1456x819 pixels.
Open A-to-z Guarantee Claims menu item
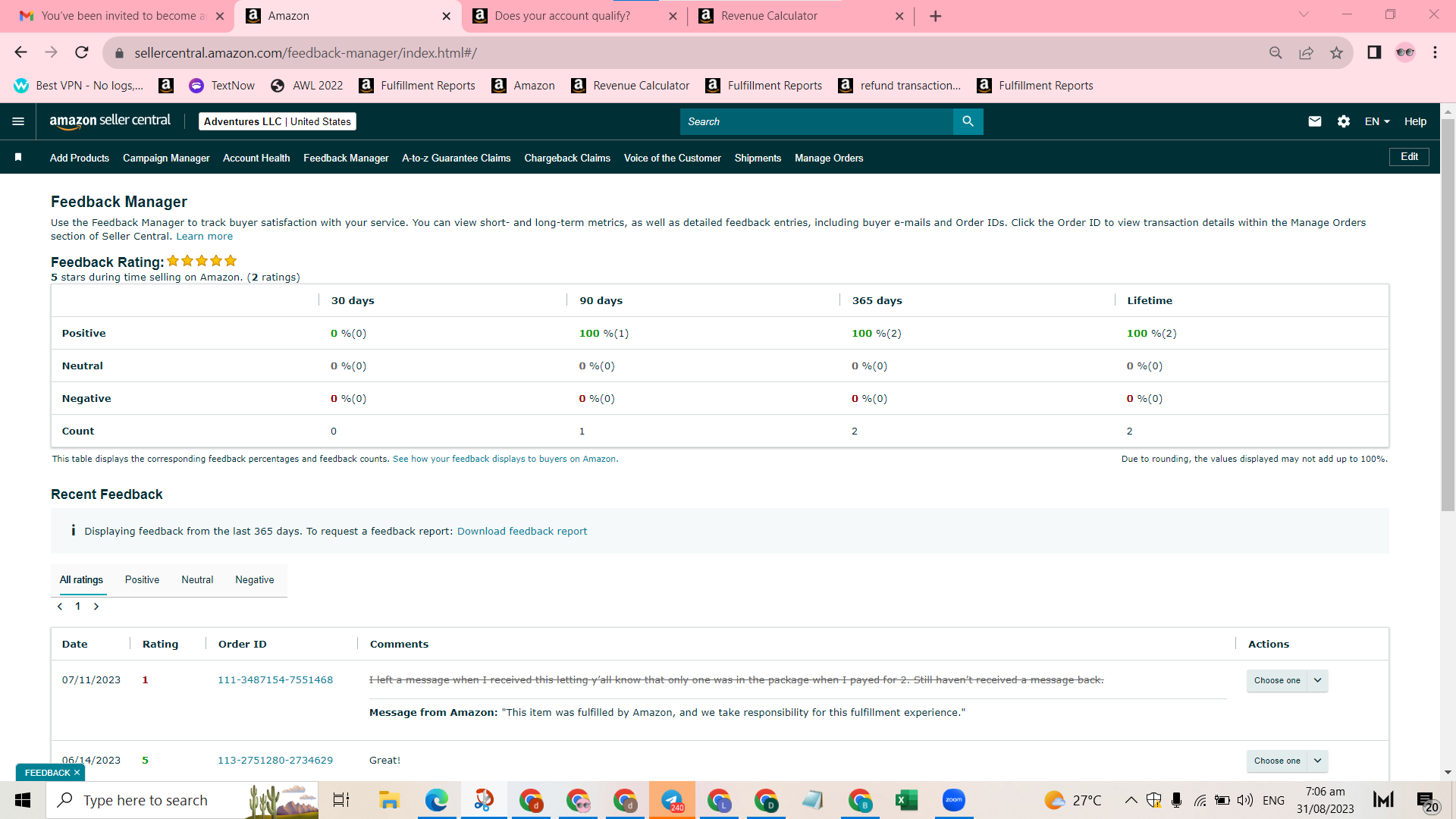[x=457, y=158]
